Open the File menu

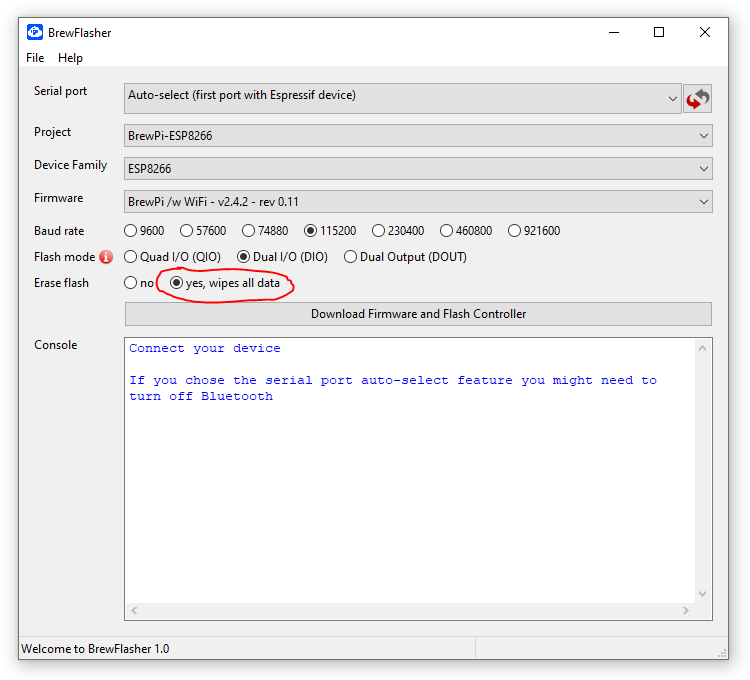tap(35, 58)
